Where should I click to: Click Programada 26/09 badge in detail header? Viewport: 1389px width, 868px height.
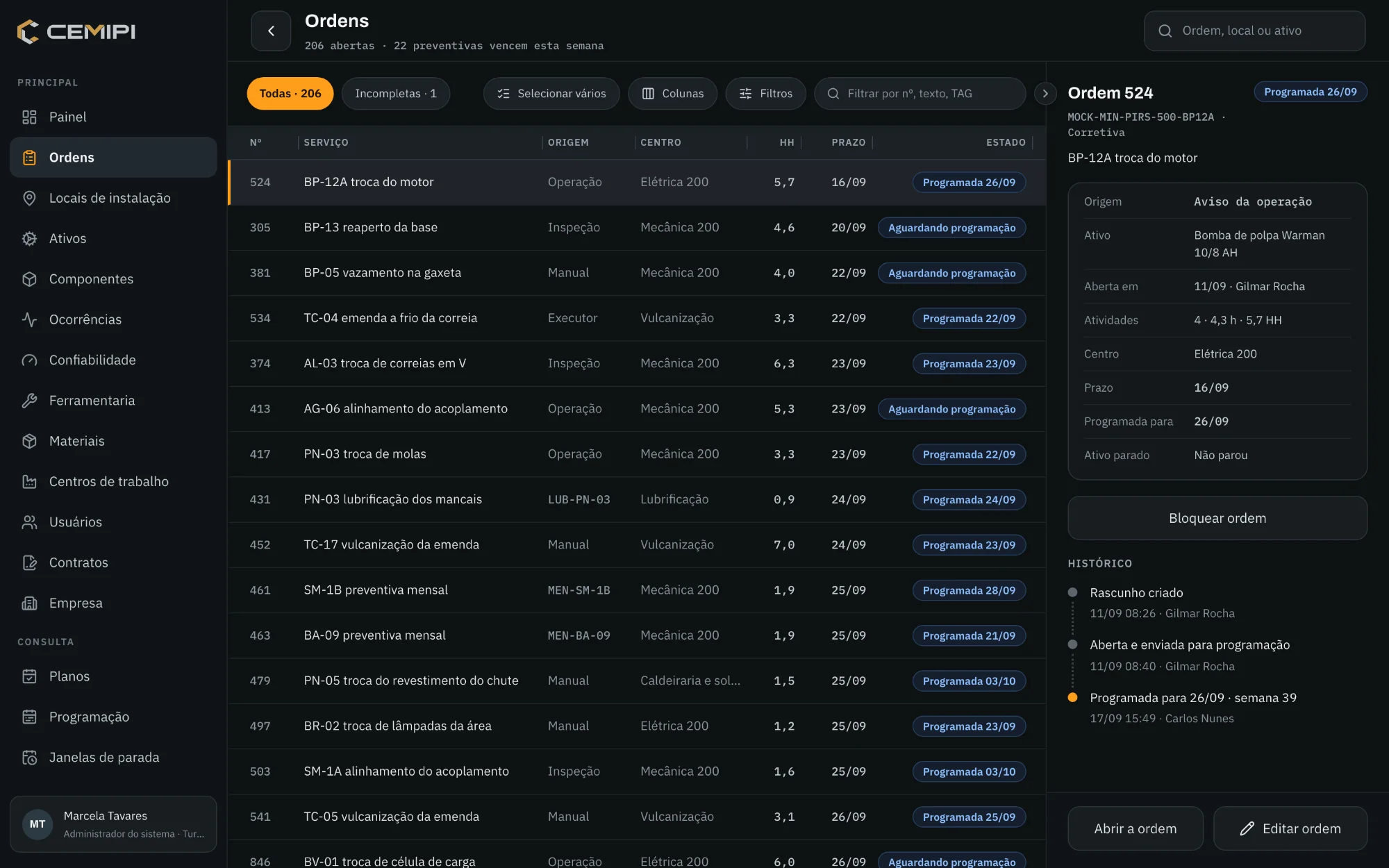pyautogui.click(x=1310, y=92)
